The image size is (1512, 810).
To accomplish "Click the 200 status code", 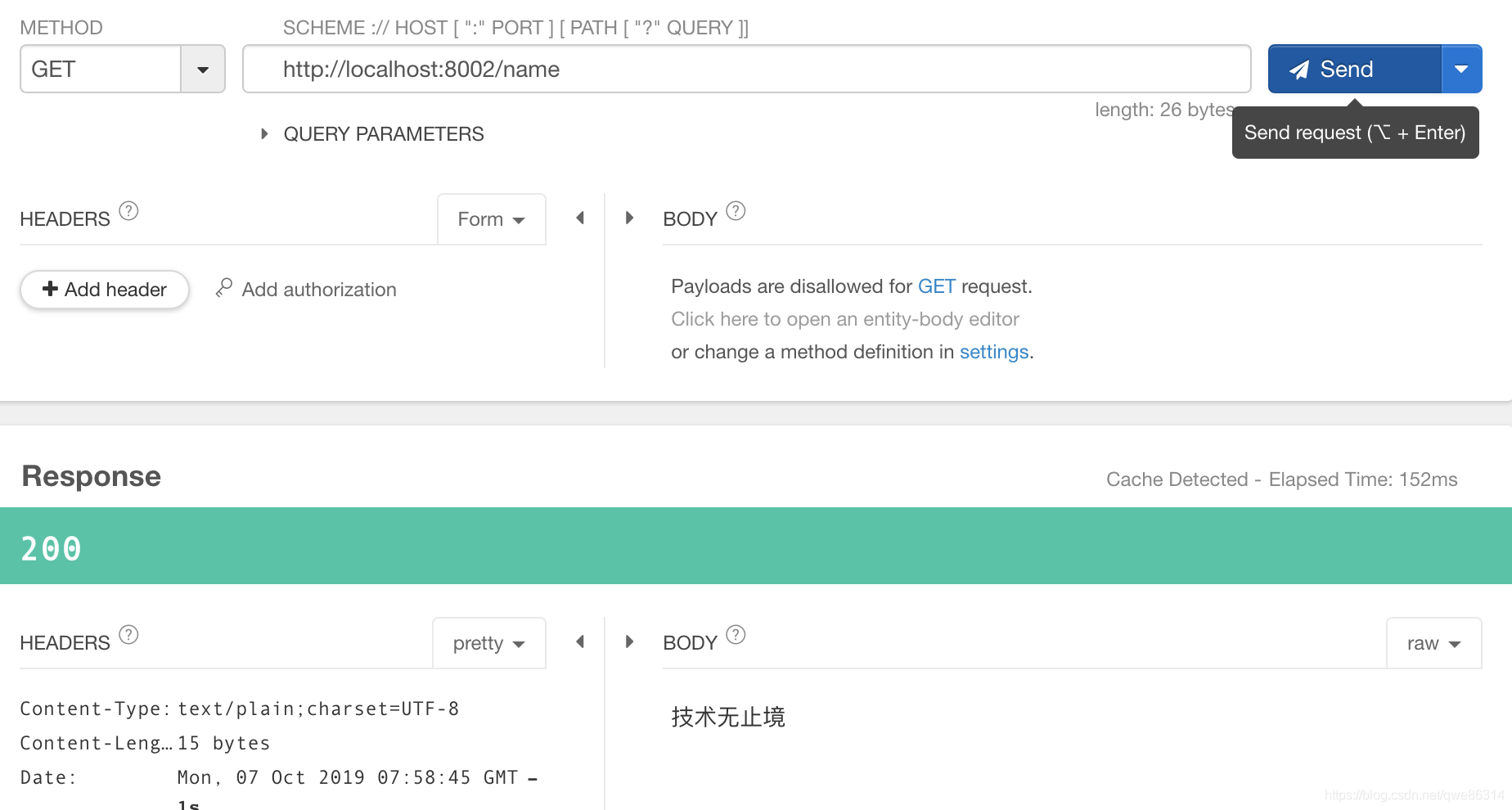I will click(x=51, y=548).
